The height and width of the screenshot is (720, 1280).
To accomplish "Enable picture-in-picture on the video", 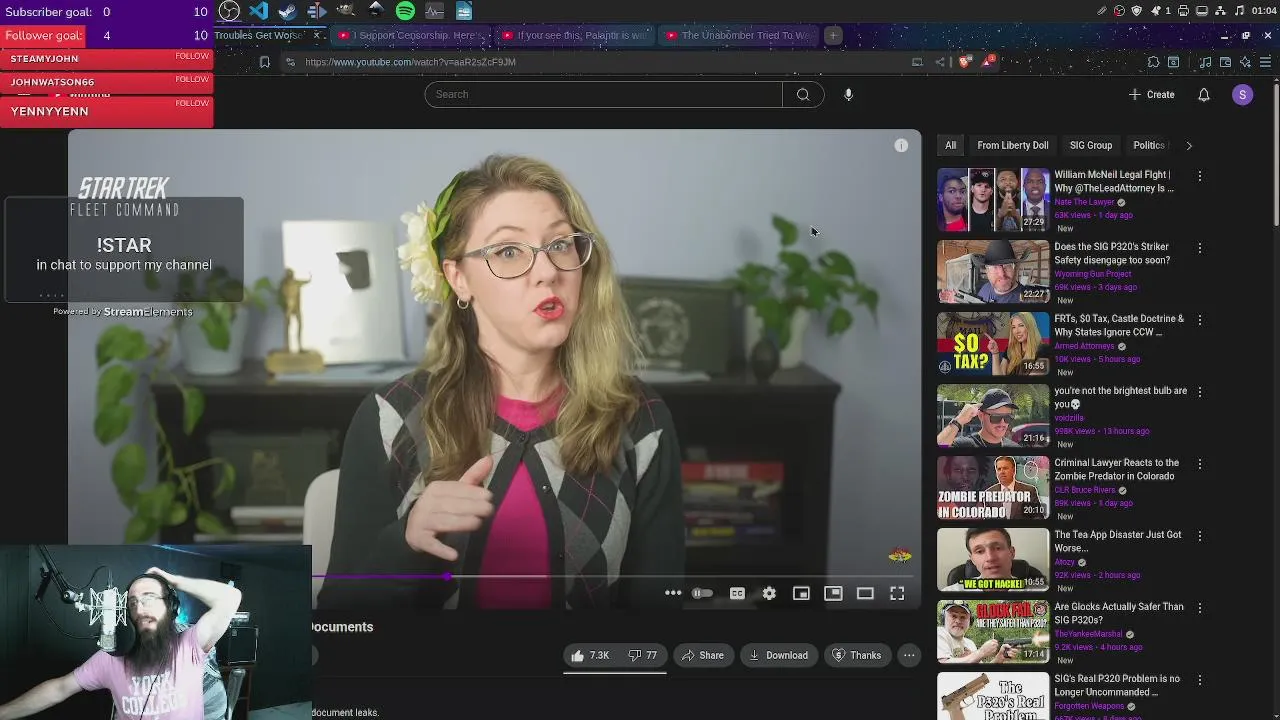I will coord(833,593).
